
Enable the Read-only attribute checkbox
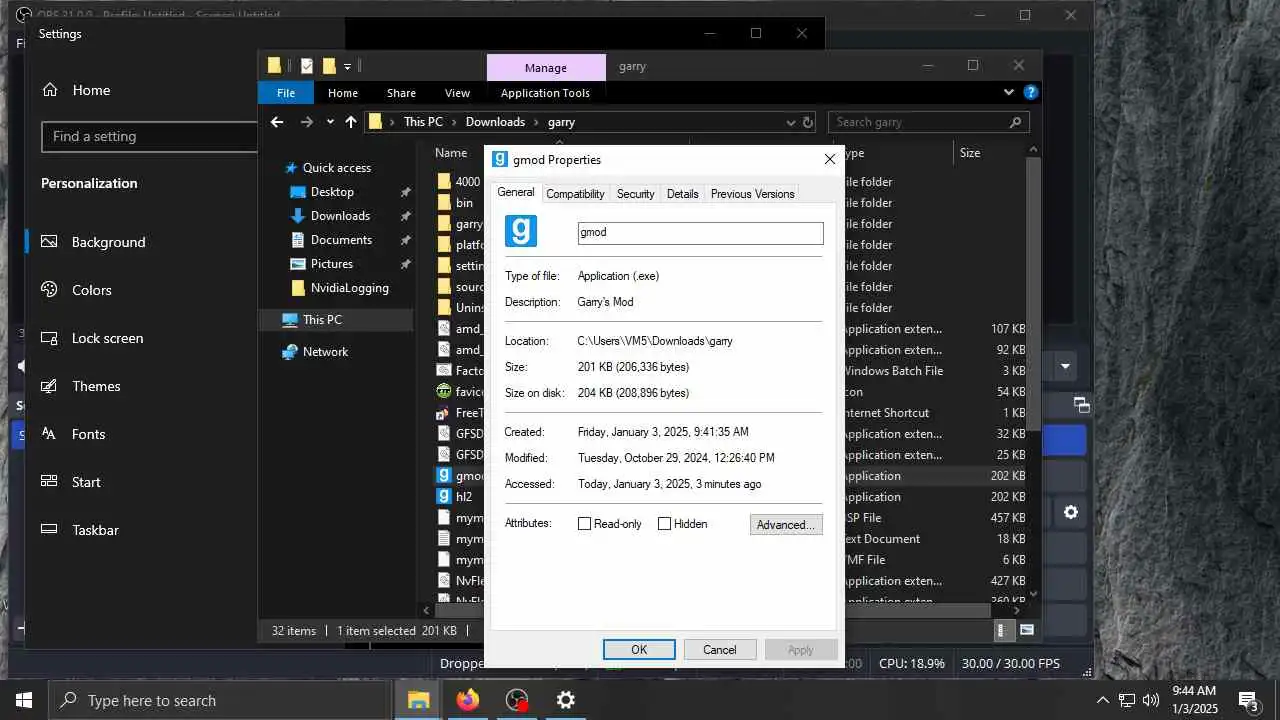[585, 524]
